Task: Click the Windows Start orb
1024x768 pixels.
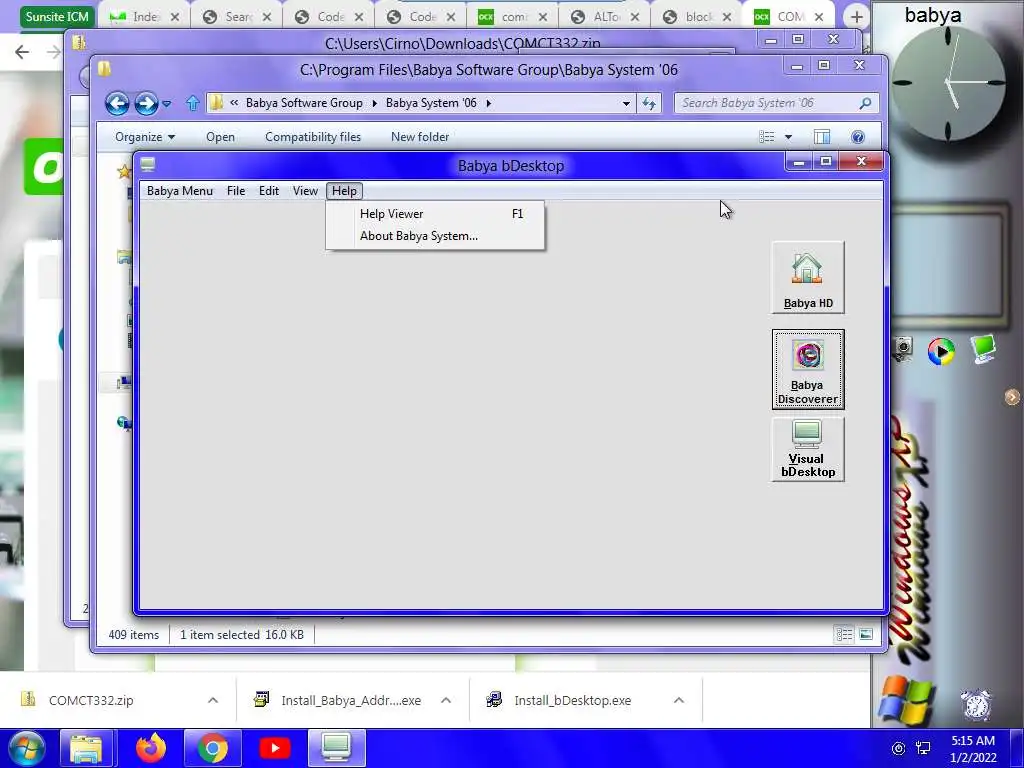Action: click(25, 748)
